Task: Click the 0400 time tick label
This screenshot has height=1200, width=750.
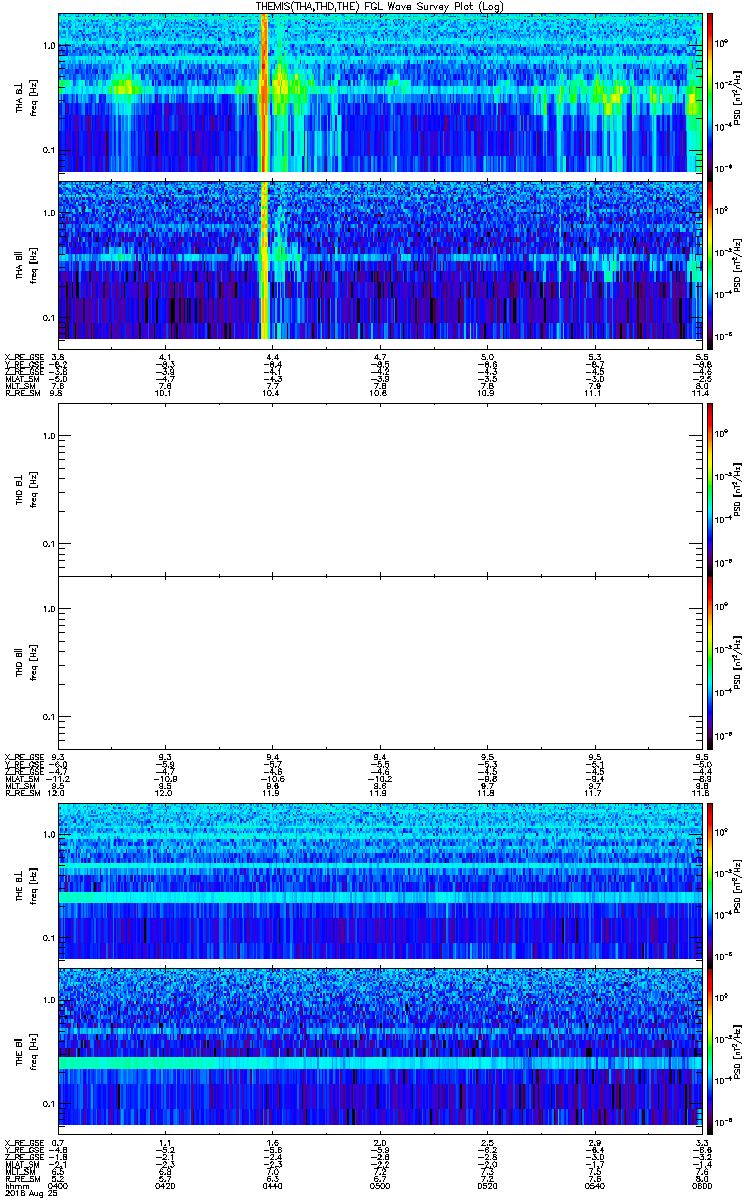Action: 59,1184
